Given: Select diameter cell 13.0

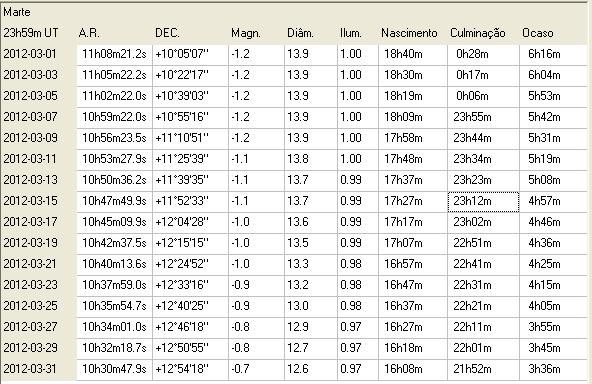Looking at the screenshot, I should (311, 307).
